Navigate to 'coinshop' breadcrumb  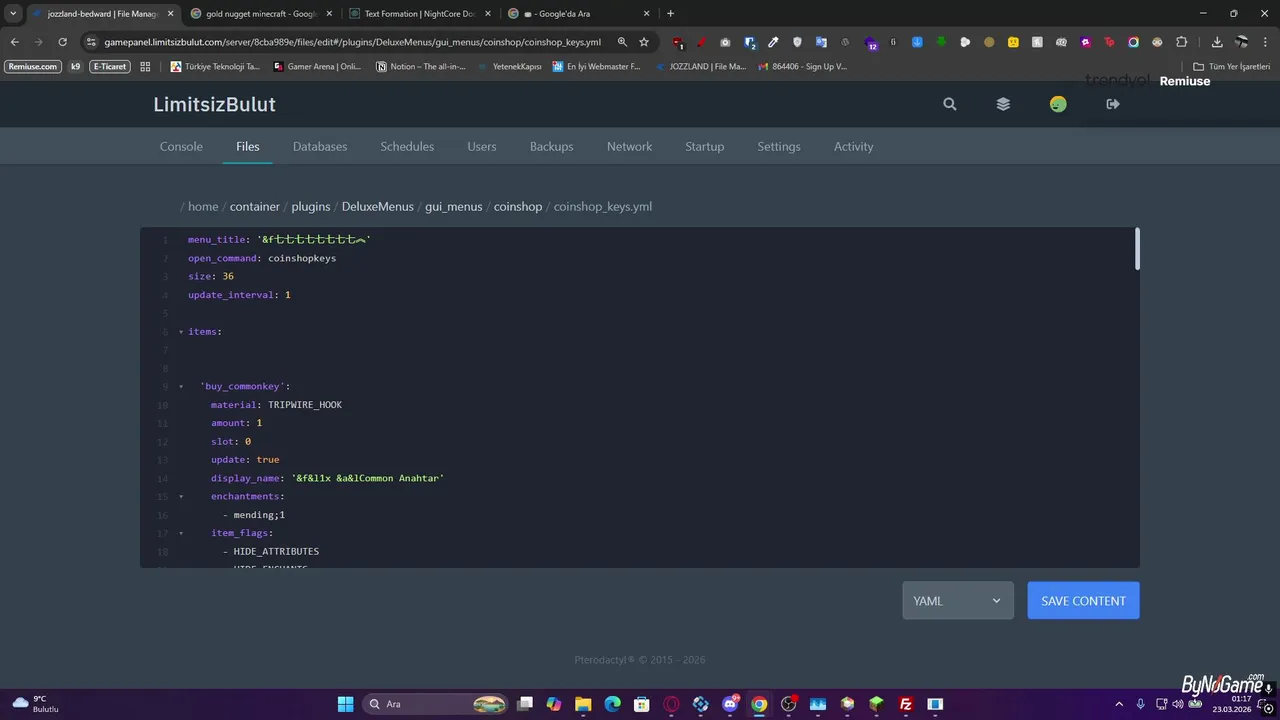(x=518, y=206)
